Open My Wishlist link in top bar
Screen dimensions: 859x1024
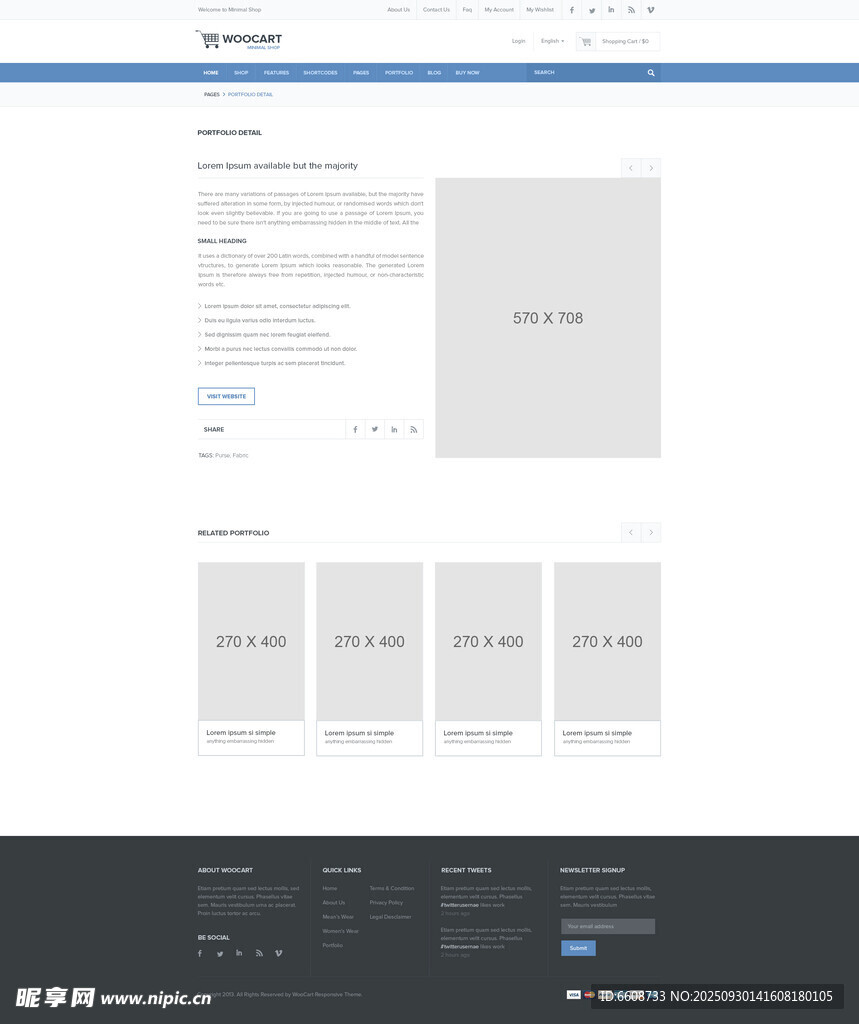point(540,10)
